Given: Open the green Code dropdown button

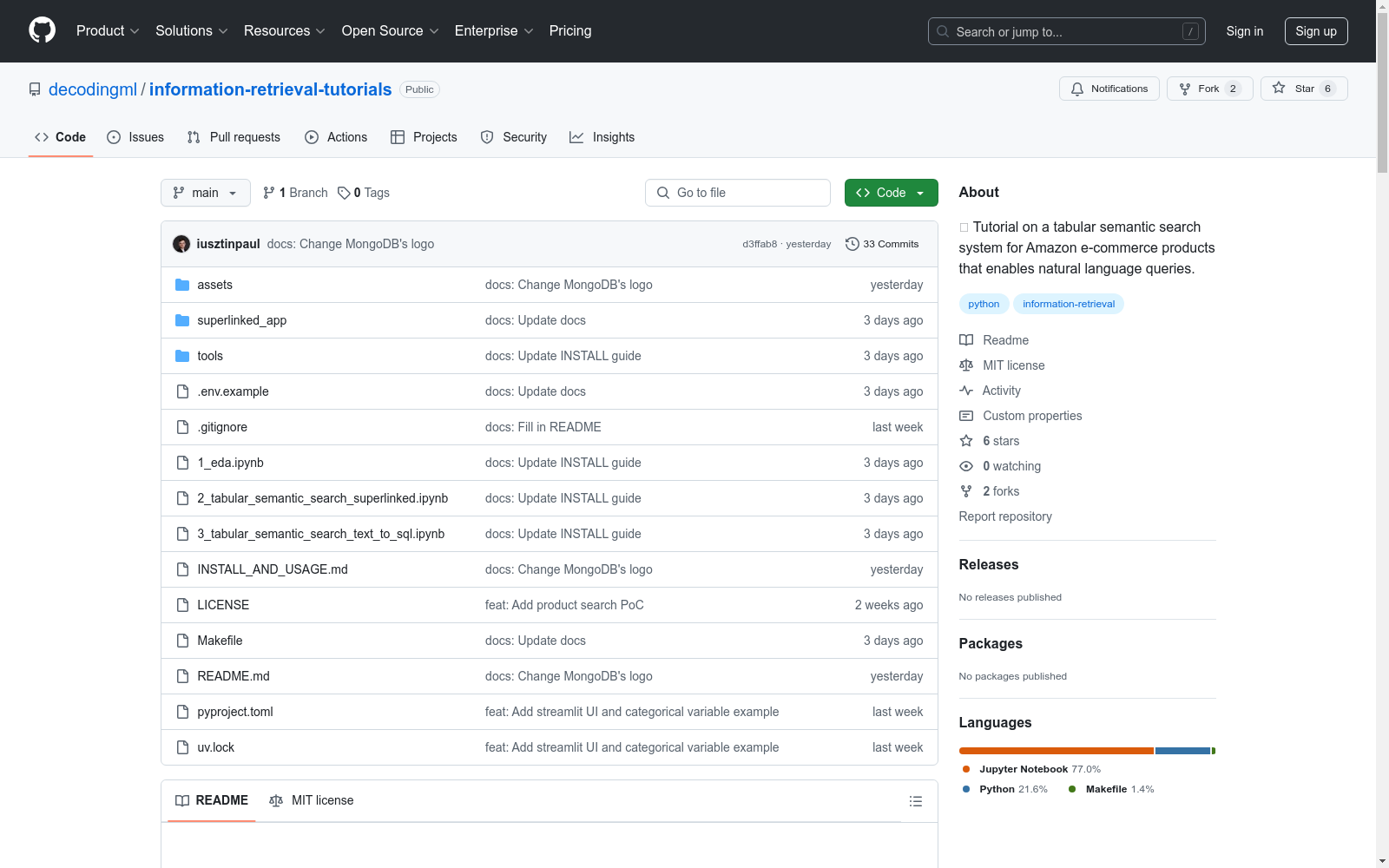Looking at the screenshot, I should pyautogui.click(x=892, y=193).
